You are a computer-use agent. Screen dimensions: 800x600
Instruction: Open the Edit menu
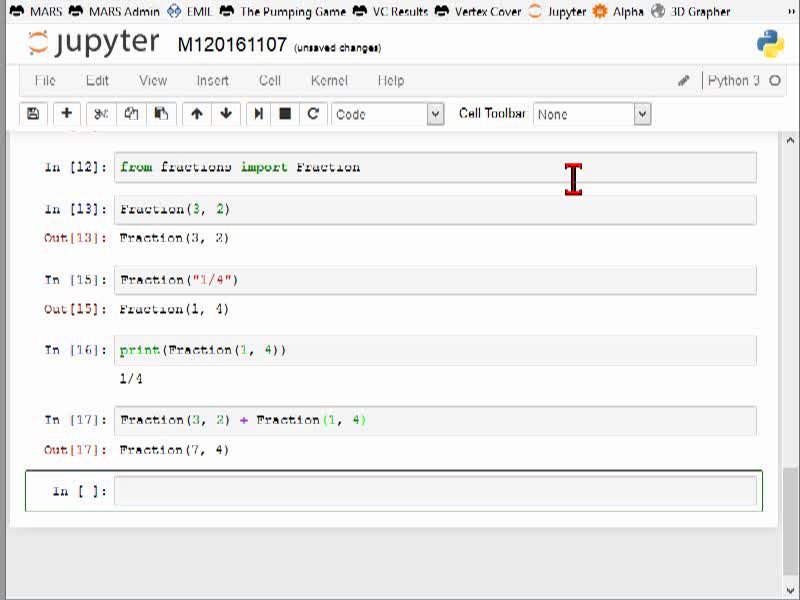click(97, 81)
